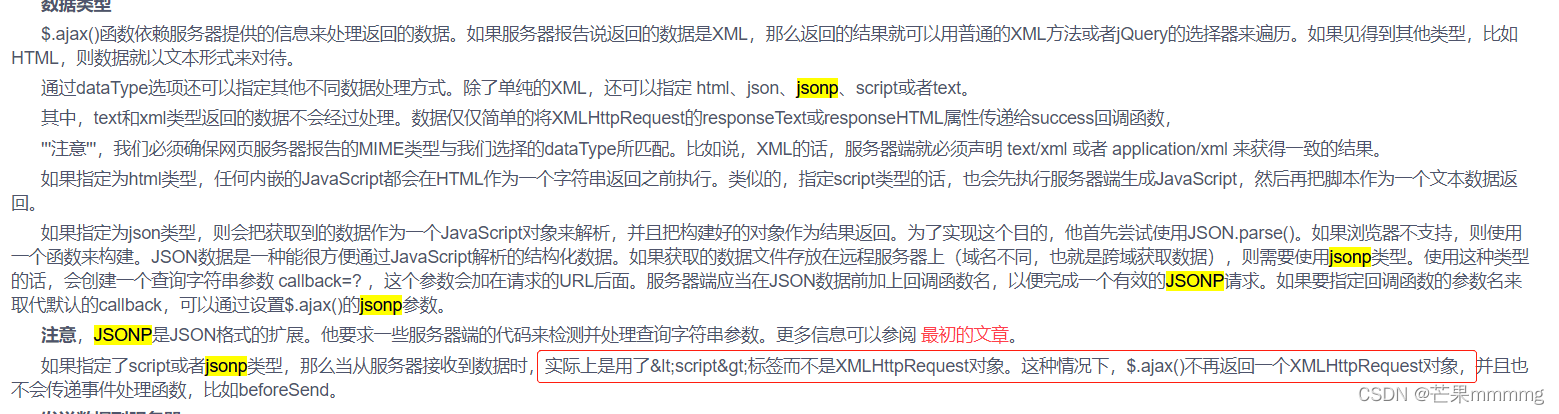Click highlighted jsonp before '参数。'
The image size is (1559, 414).
coord(380,305)
